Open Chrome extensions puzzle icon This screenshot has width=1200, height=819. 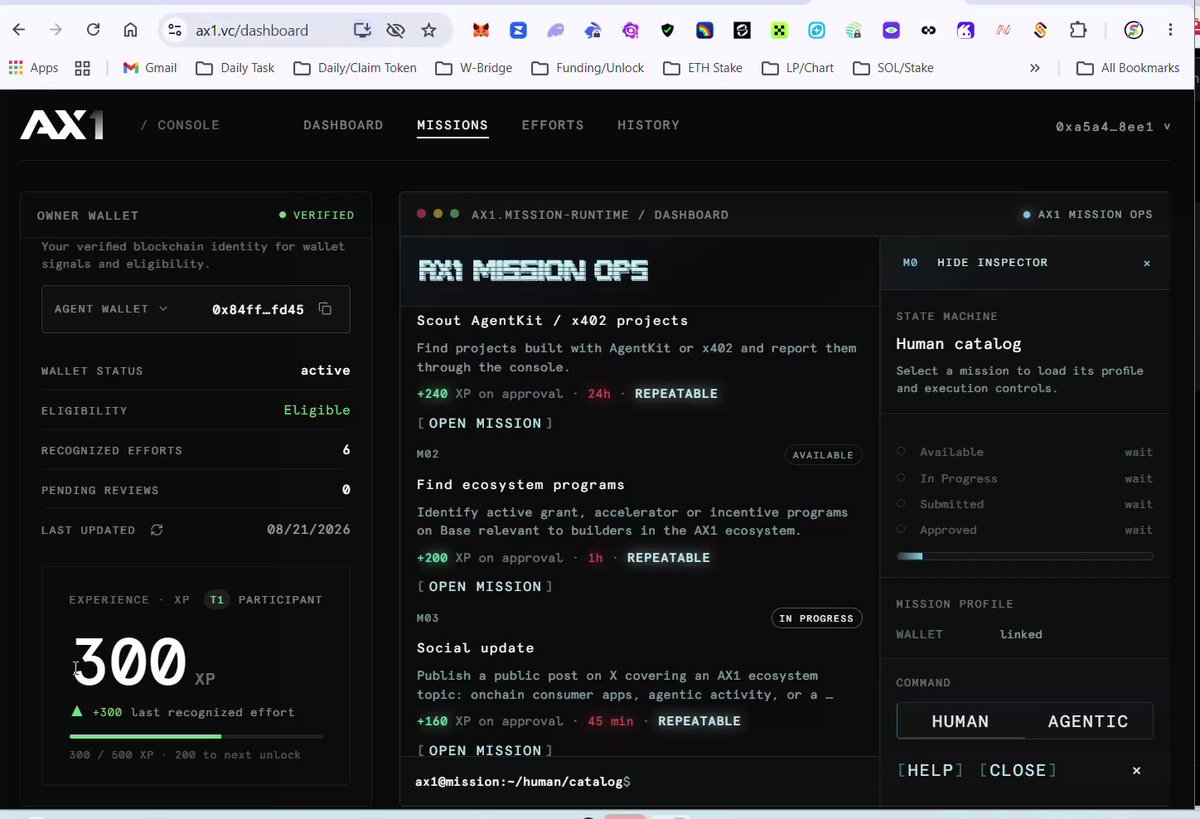pyautogui.click(x=1078, y=30)
